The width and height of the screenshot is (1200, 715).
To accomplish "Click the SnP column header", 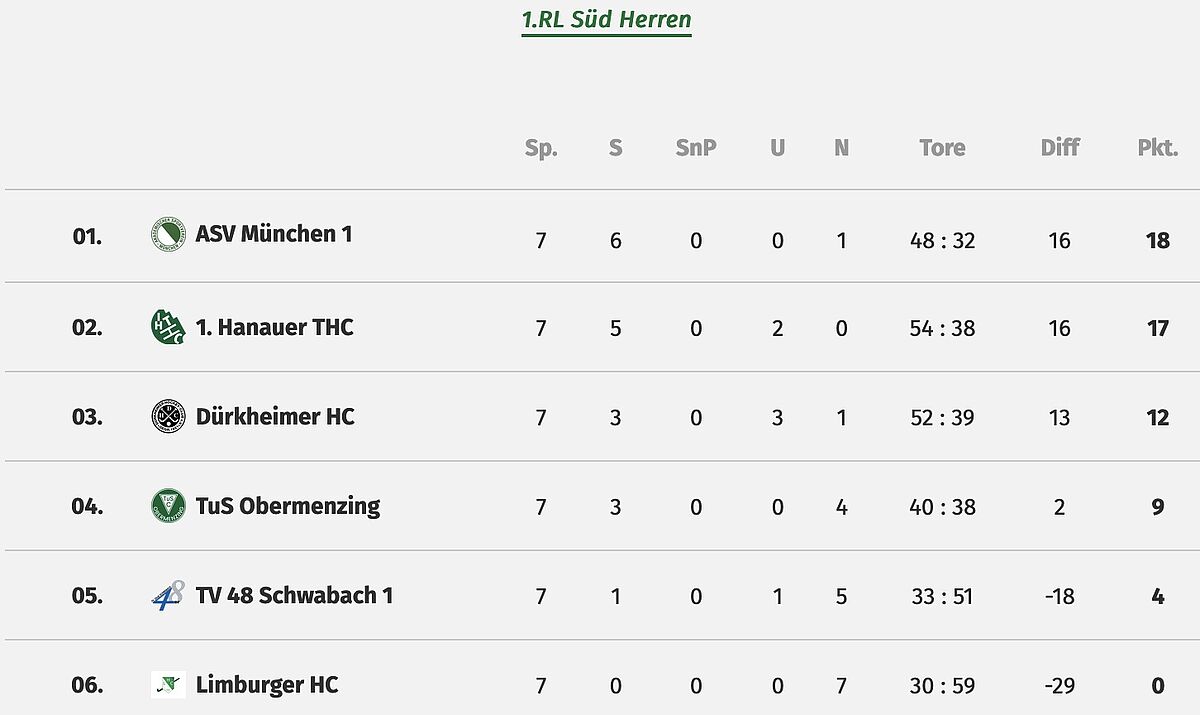I will click(696, 148).
